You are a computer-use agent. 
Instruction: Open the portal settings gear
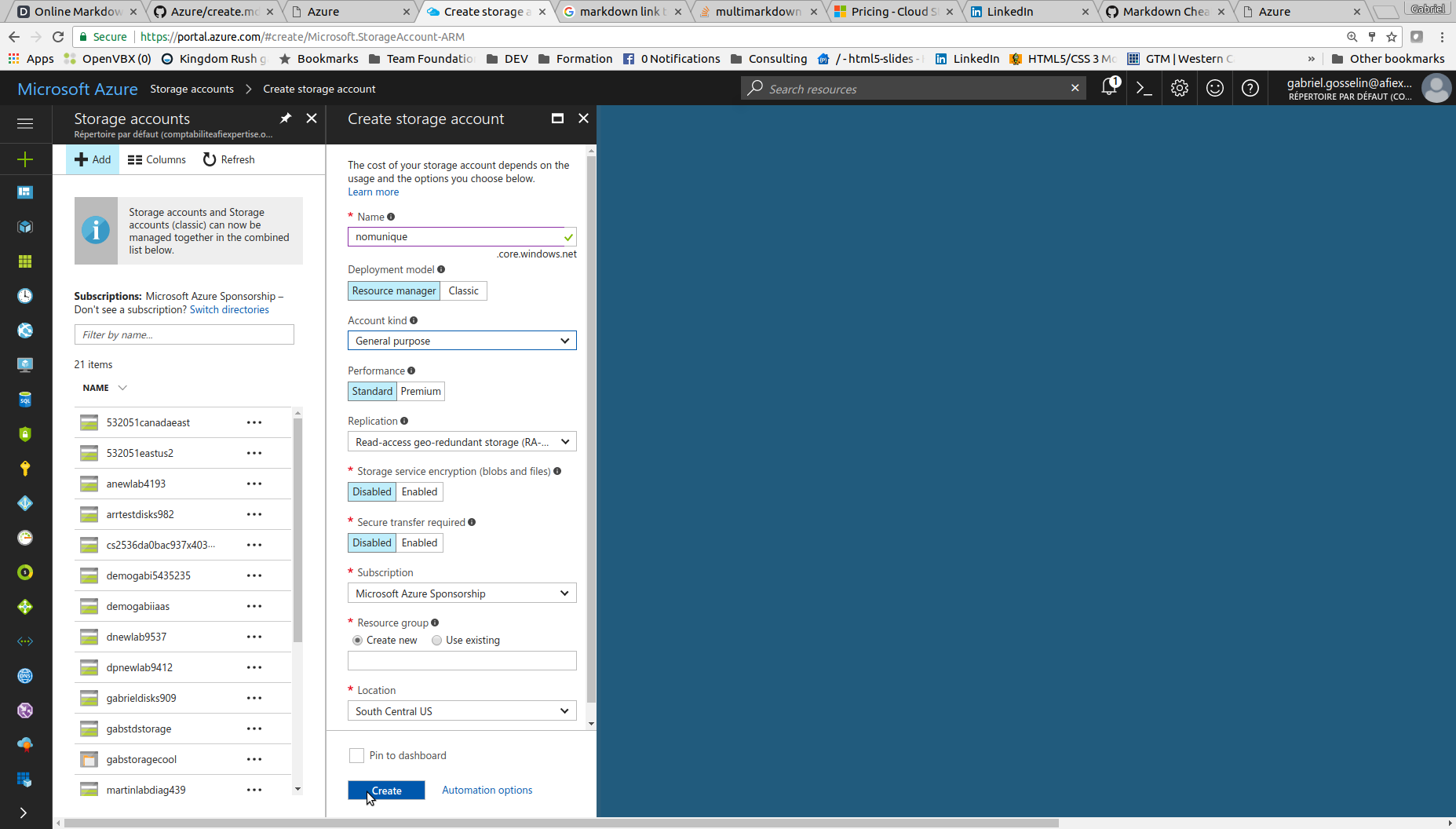[1179, 88]
